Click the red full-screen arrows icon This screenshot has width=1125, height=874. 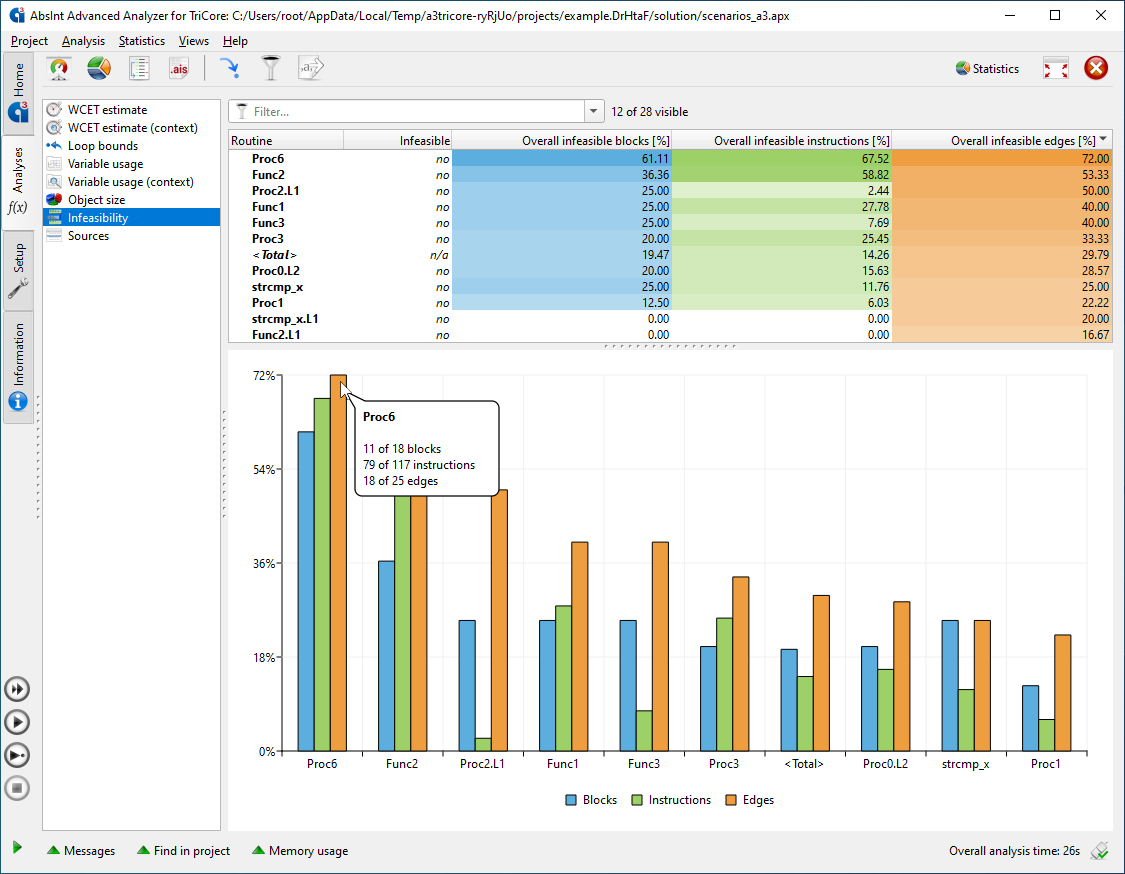1056,69
